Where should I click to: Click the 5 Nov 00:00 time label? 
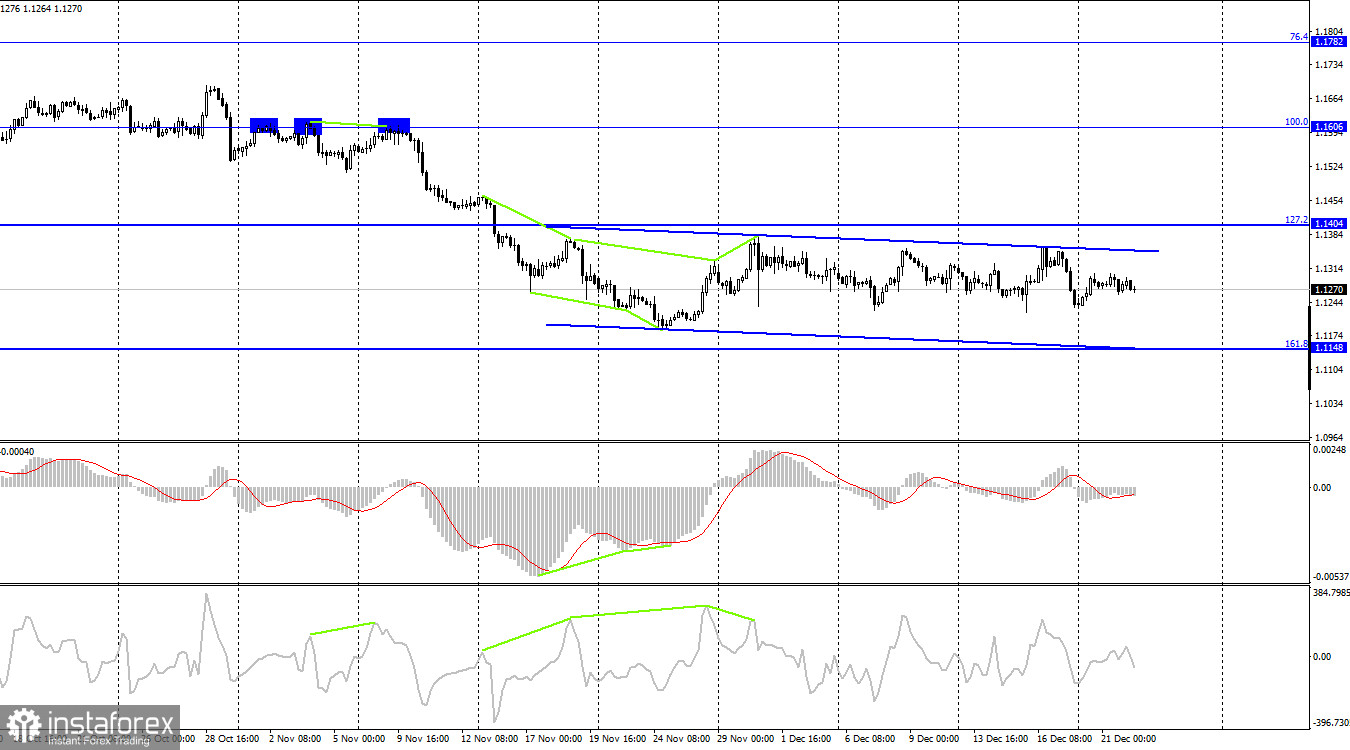[x=361, y=739]
